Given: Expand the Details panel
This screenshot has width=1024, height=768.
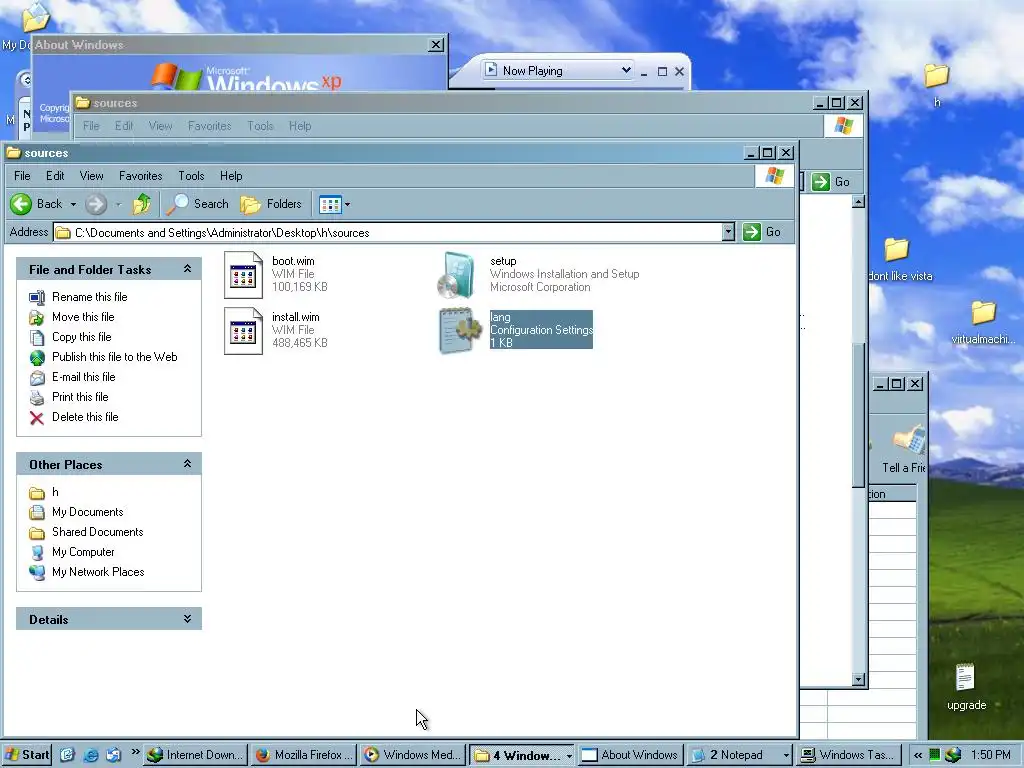Looking at the screenshot, I should [x=187, y=618].
